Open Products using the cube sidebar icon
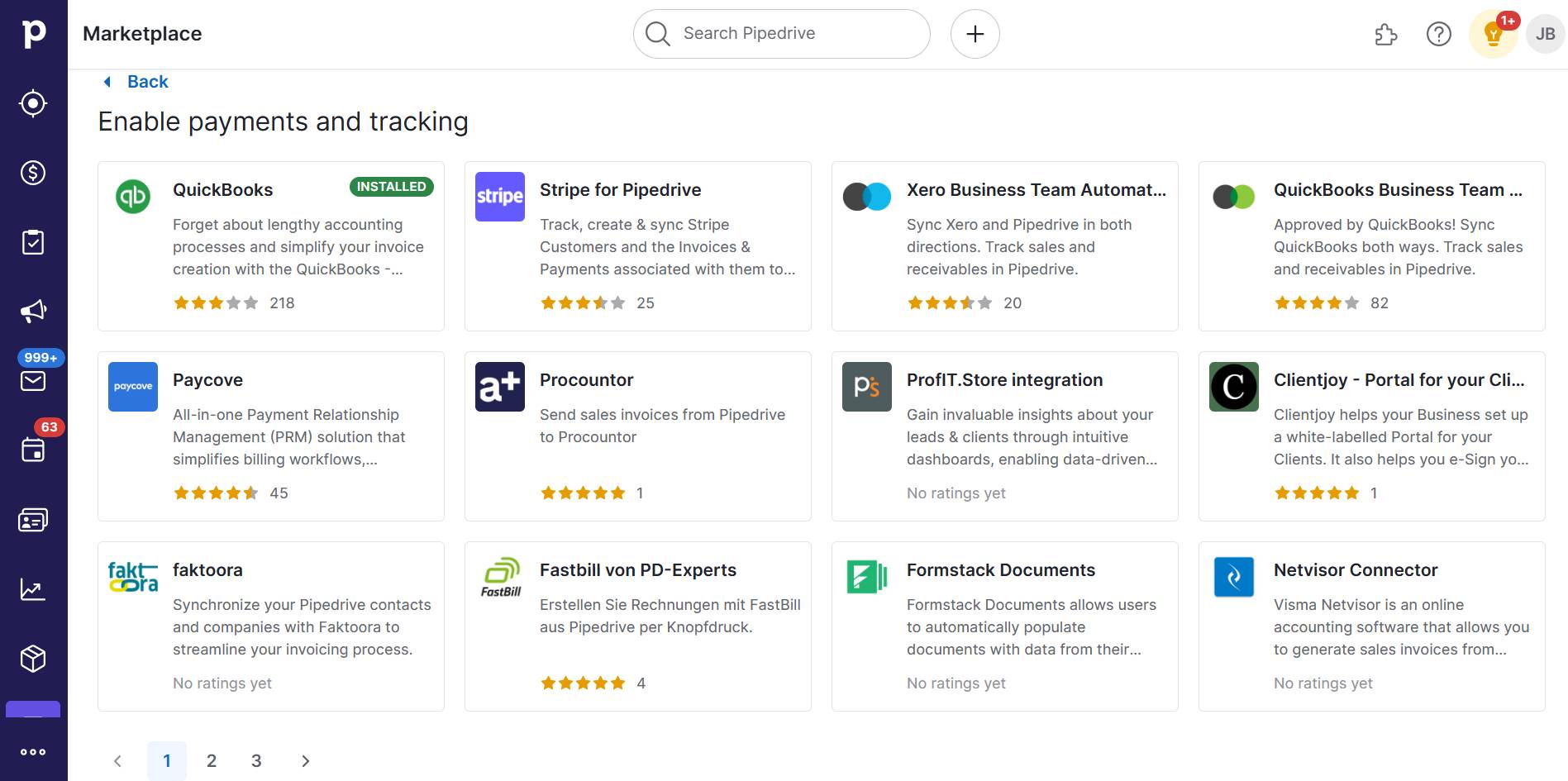The image size is (1568, 781). tap(33, 658)
